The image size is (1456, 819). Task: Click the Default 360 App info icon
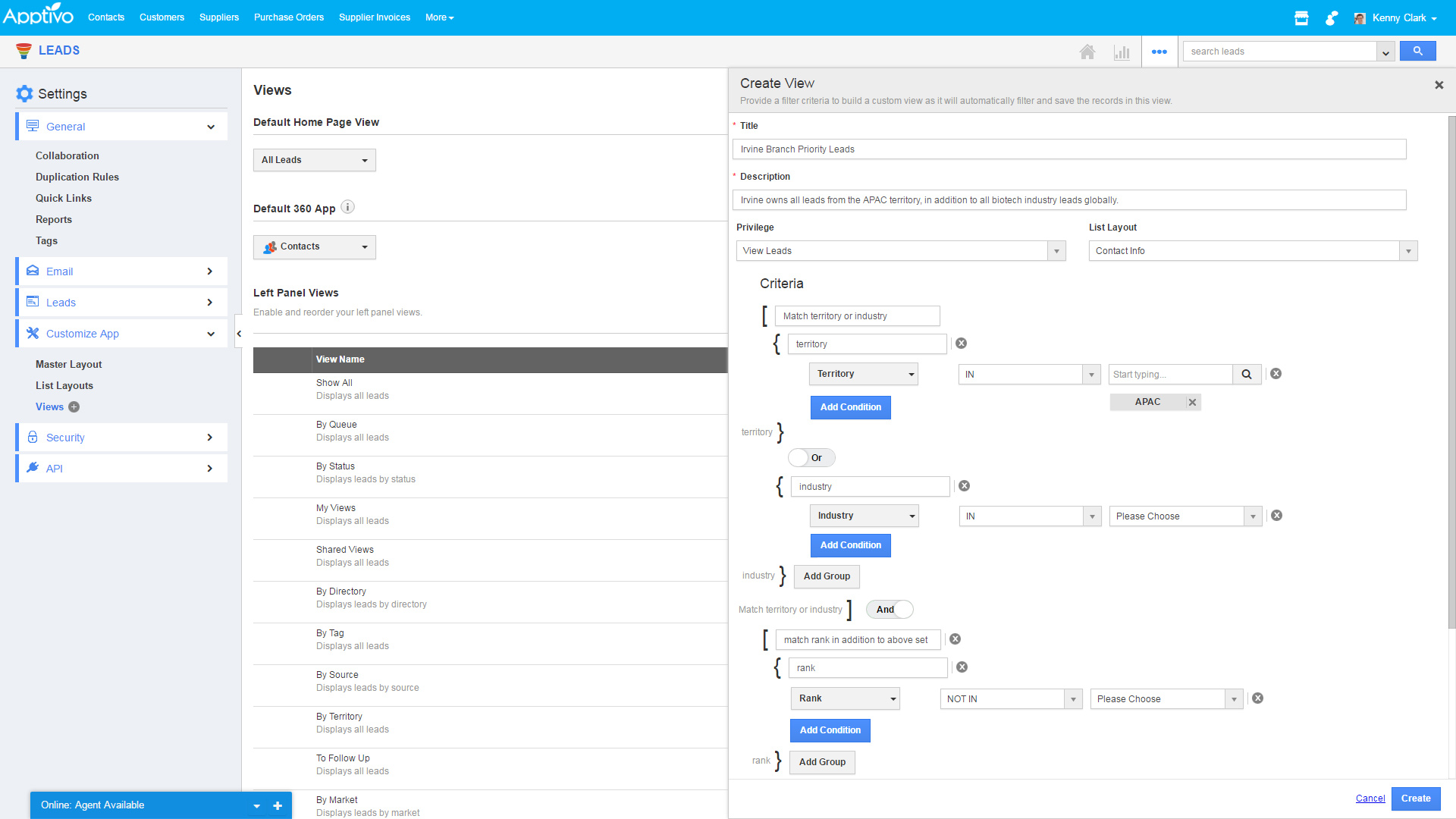point(347,207)
